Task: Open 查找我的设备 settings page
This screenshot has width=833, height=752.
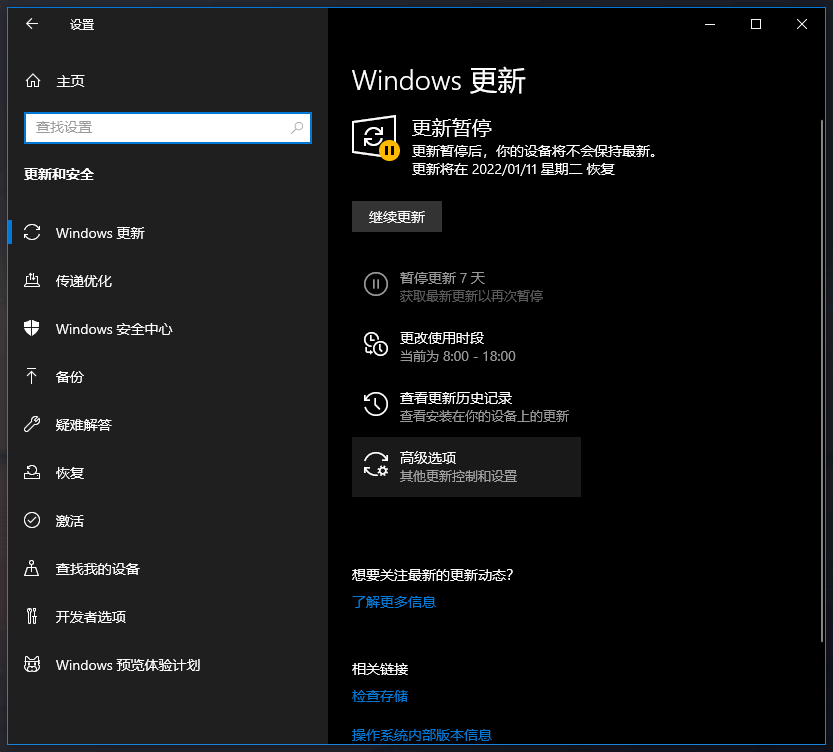Action: click(167, 569)
